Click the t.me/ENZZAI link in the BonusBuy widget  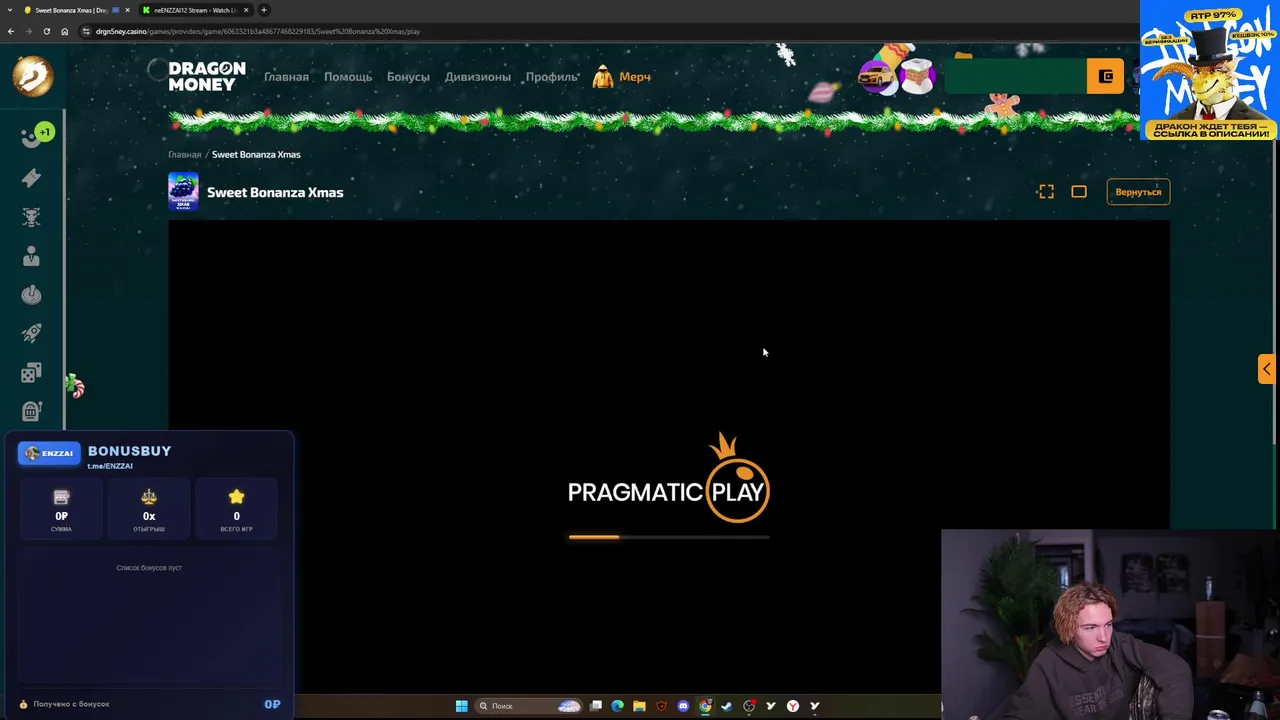point(110,466)
